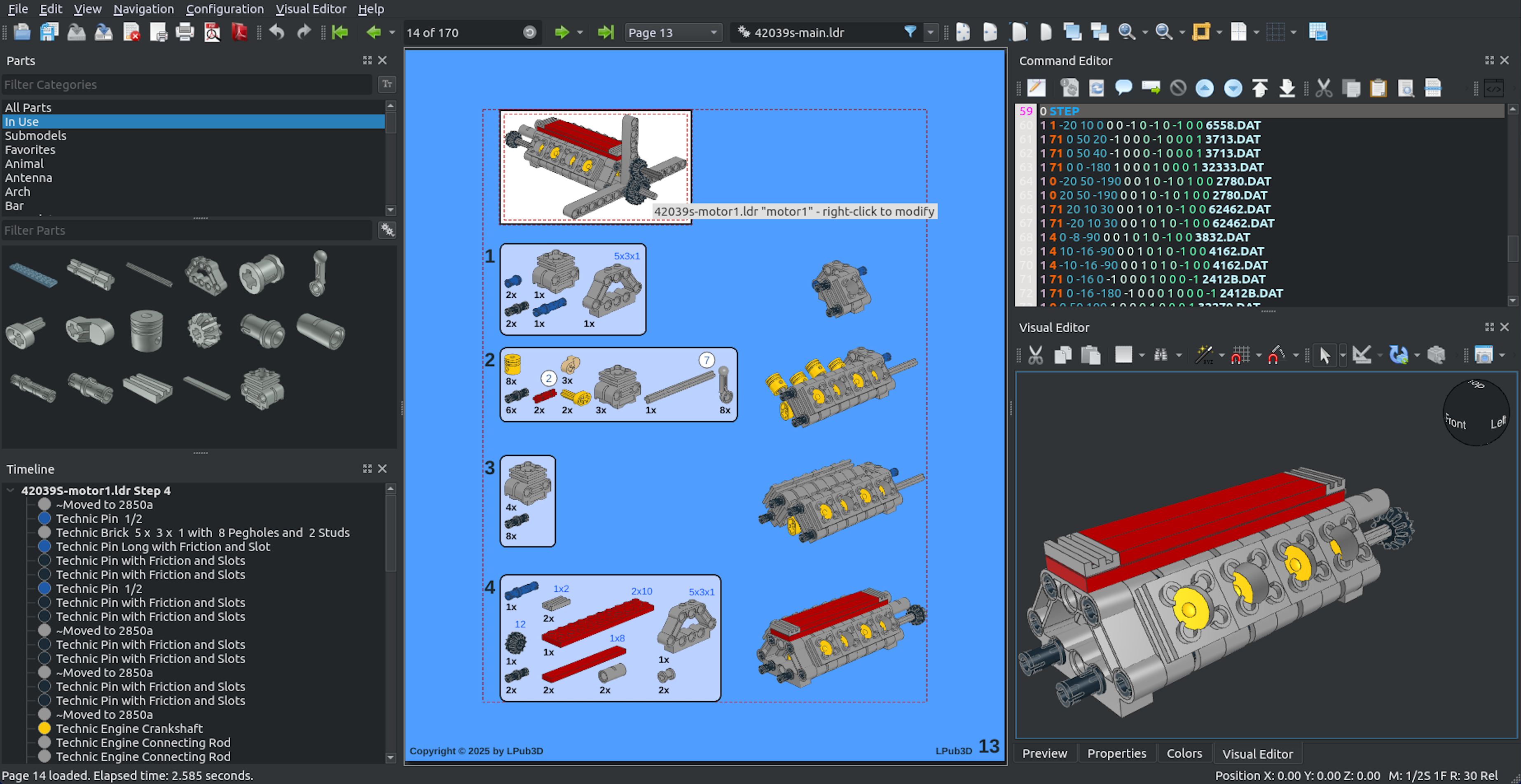Image resolution: width=1521 pixels, height=784 pixels.
Task: Open the Navigation menu
Action: coord(143,9)
